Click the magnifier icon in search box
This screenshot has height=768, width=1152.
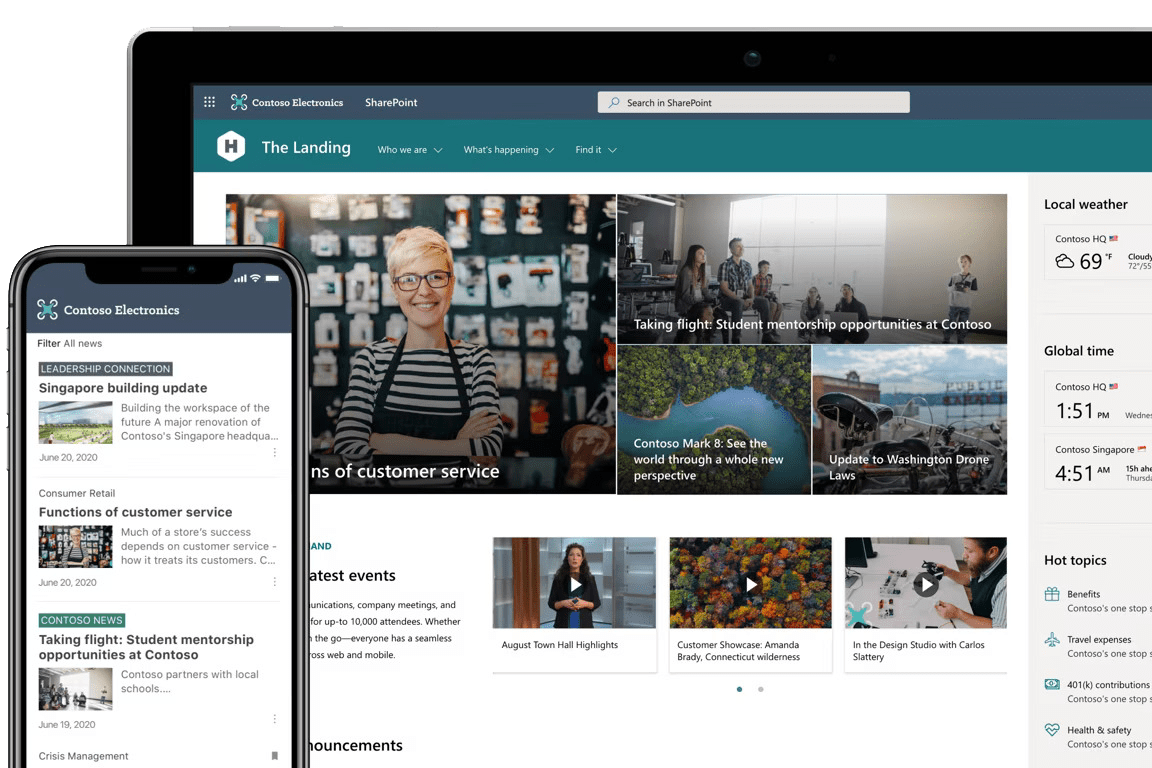(x=613, y=102)
